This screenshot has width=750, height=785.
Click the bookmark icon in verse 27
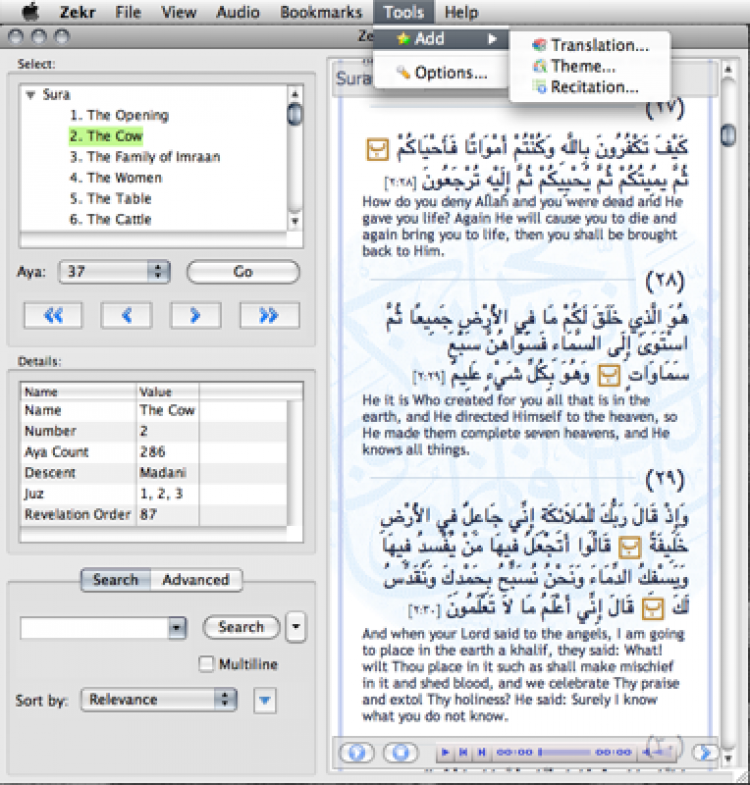pyautogui.click(x=376, y=149)
